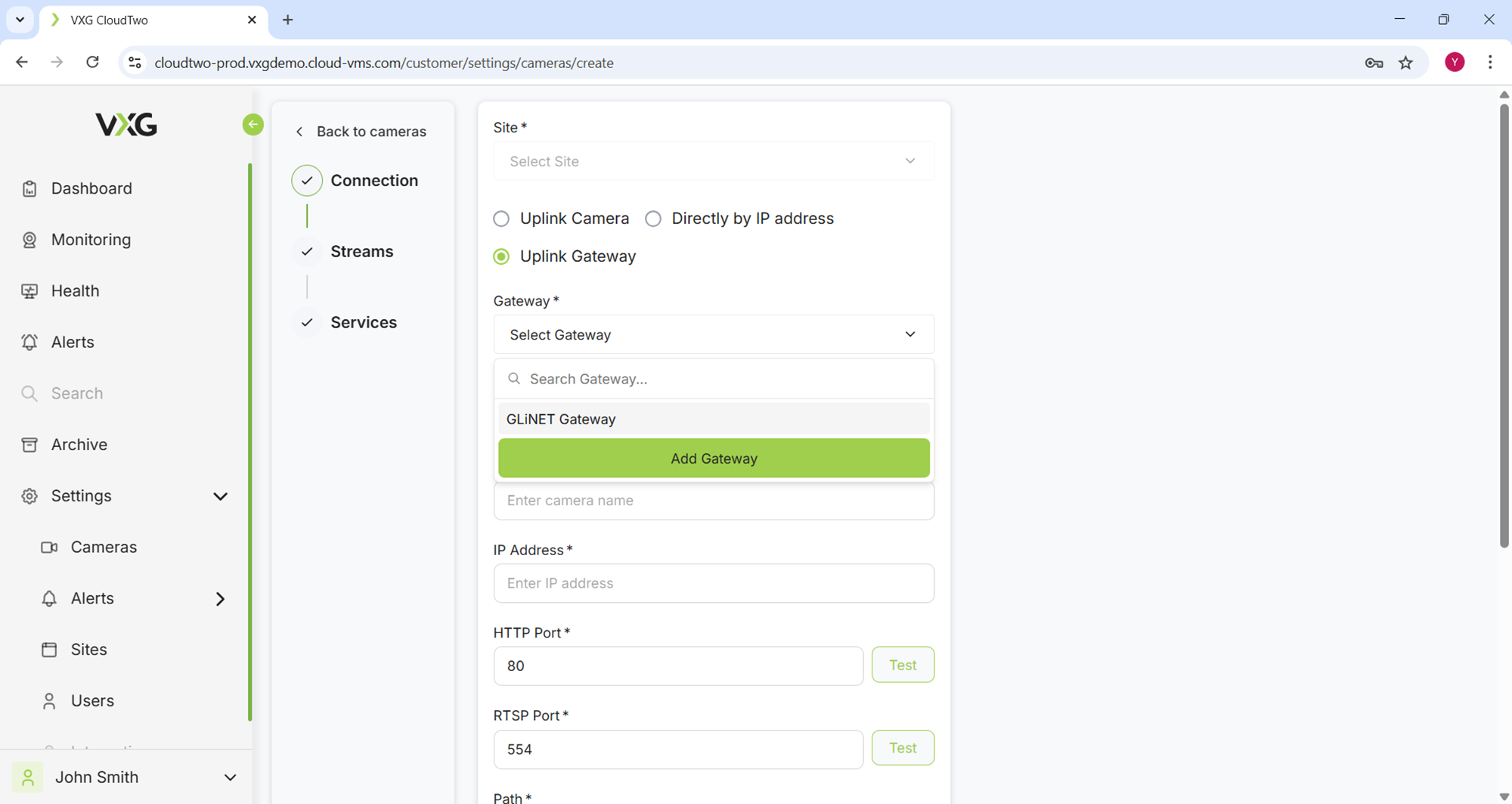
Task: Click the Health monitor icon
Action: click(29, 291)
